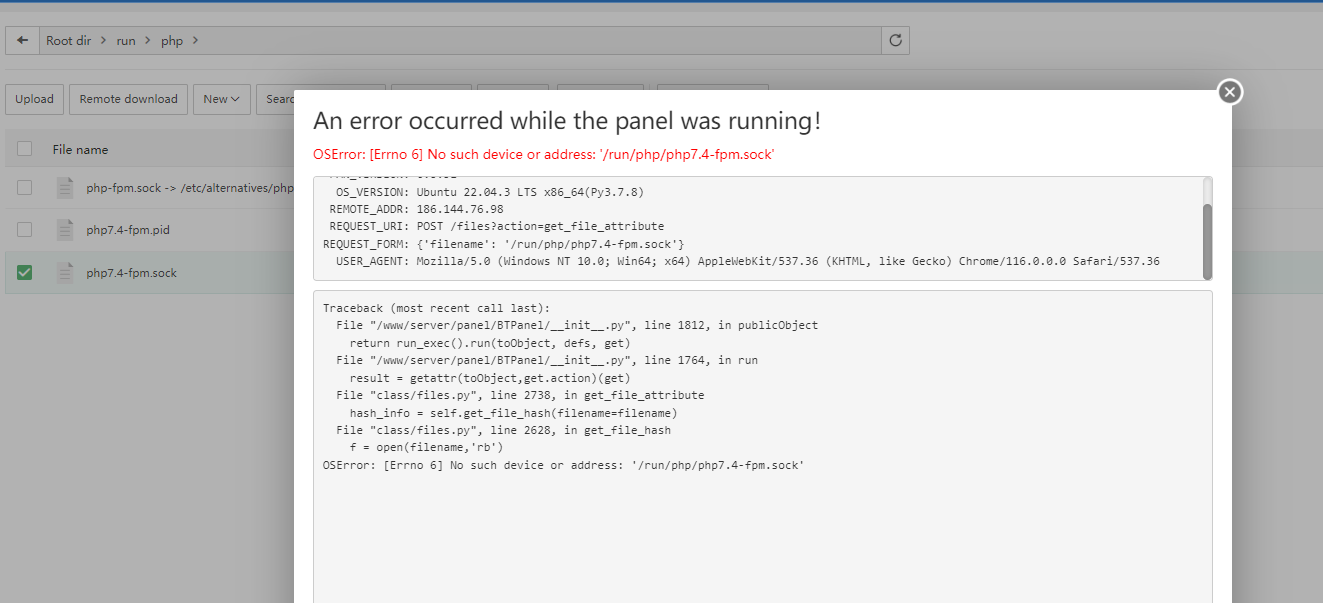1323x603 pixels.
Task: Click the php7.4-fpm.sock file icon
Action: pos(65,273)
